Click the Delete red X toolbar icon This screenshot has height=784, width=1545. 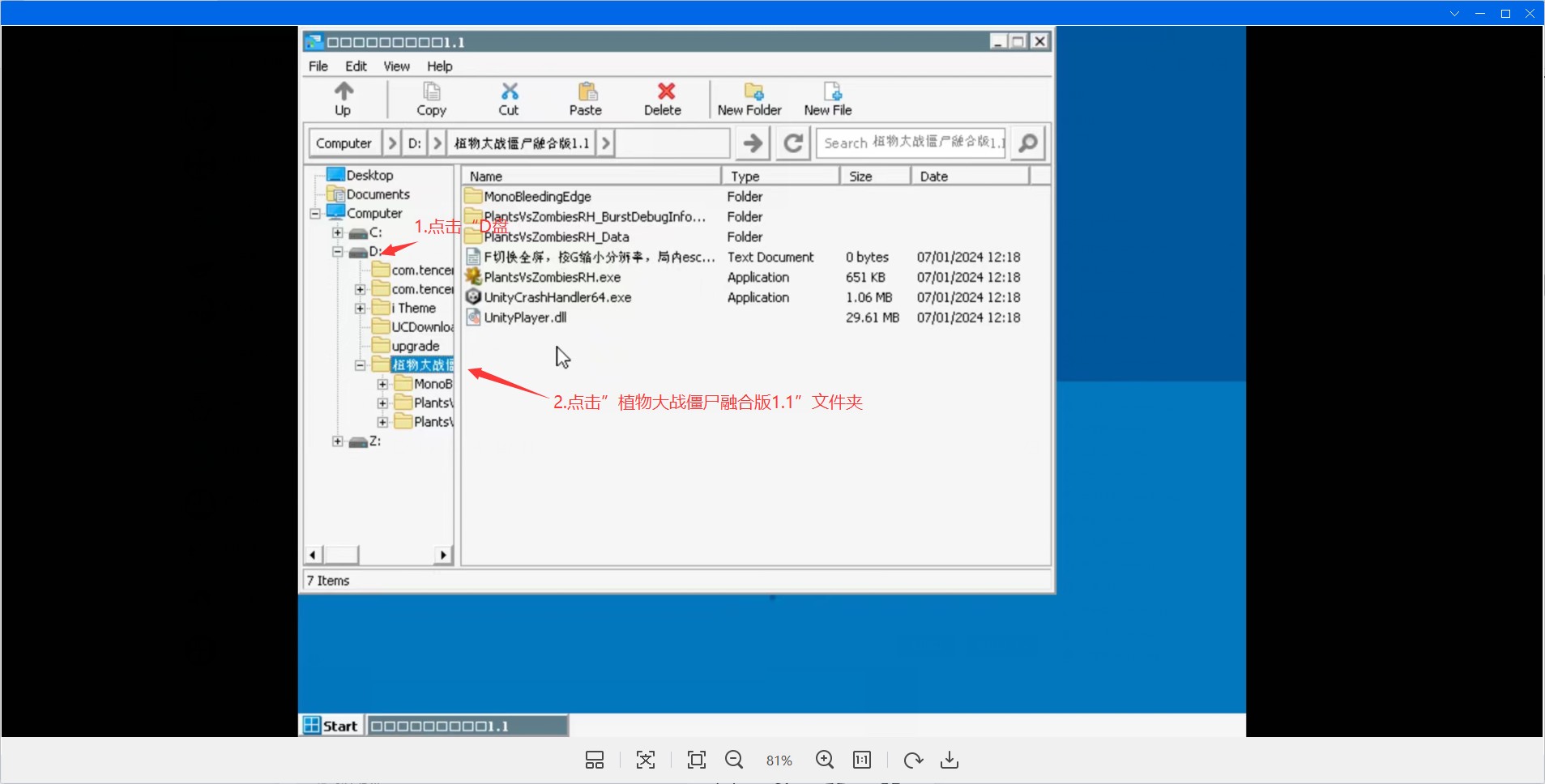(x=665, y=92)
